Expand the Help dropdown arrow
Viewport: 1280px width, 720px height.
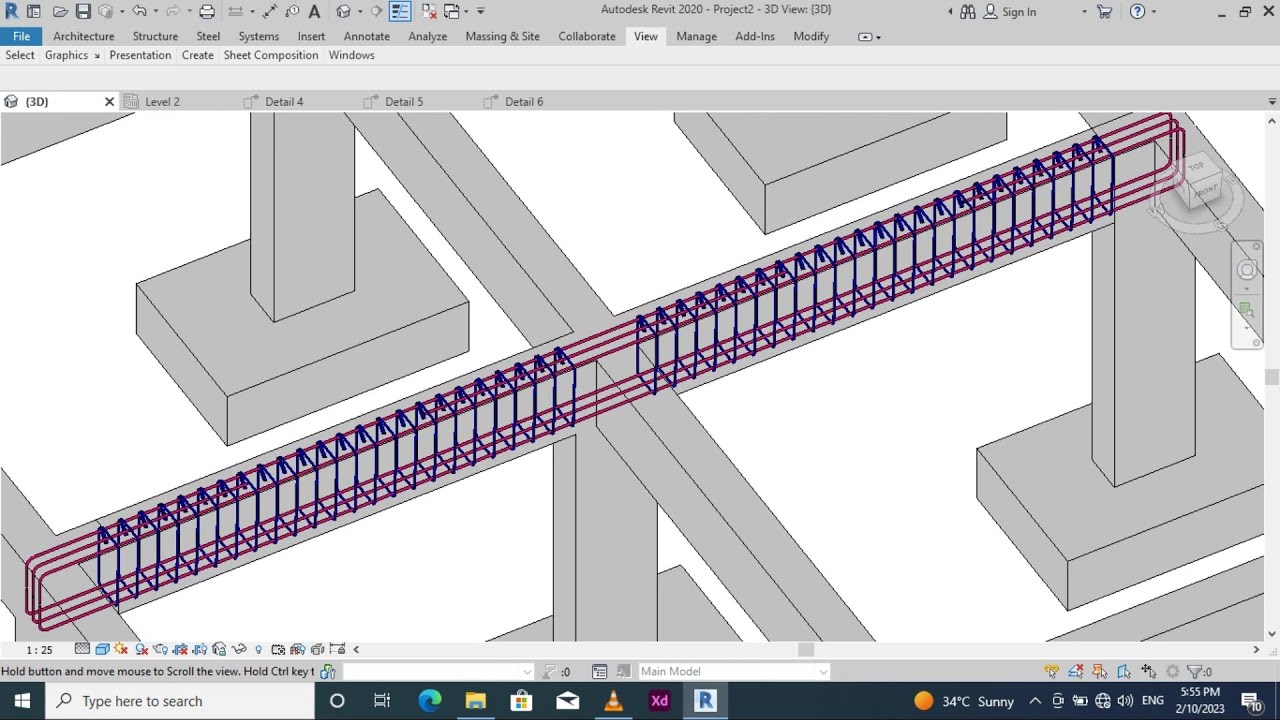(1154, 11)
